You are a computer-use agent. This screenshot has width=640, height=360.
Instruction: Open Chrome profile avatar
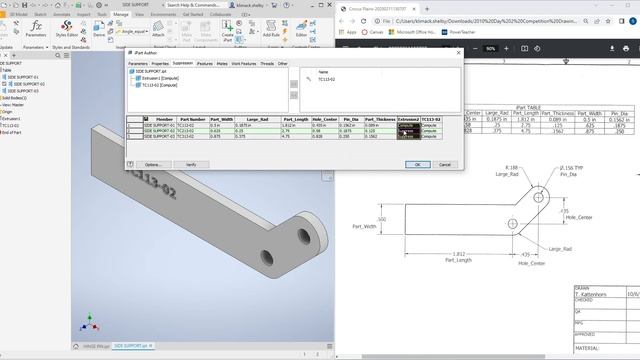(x=633, y=21)
